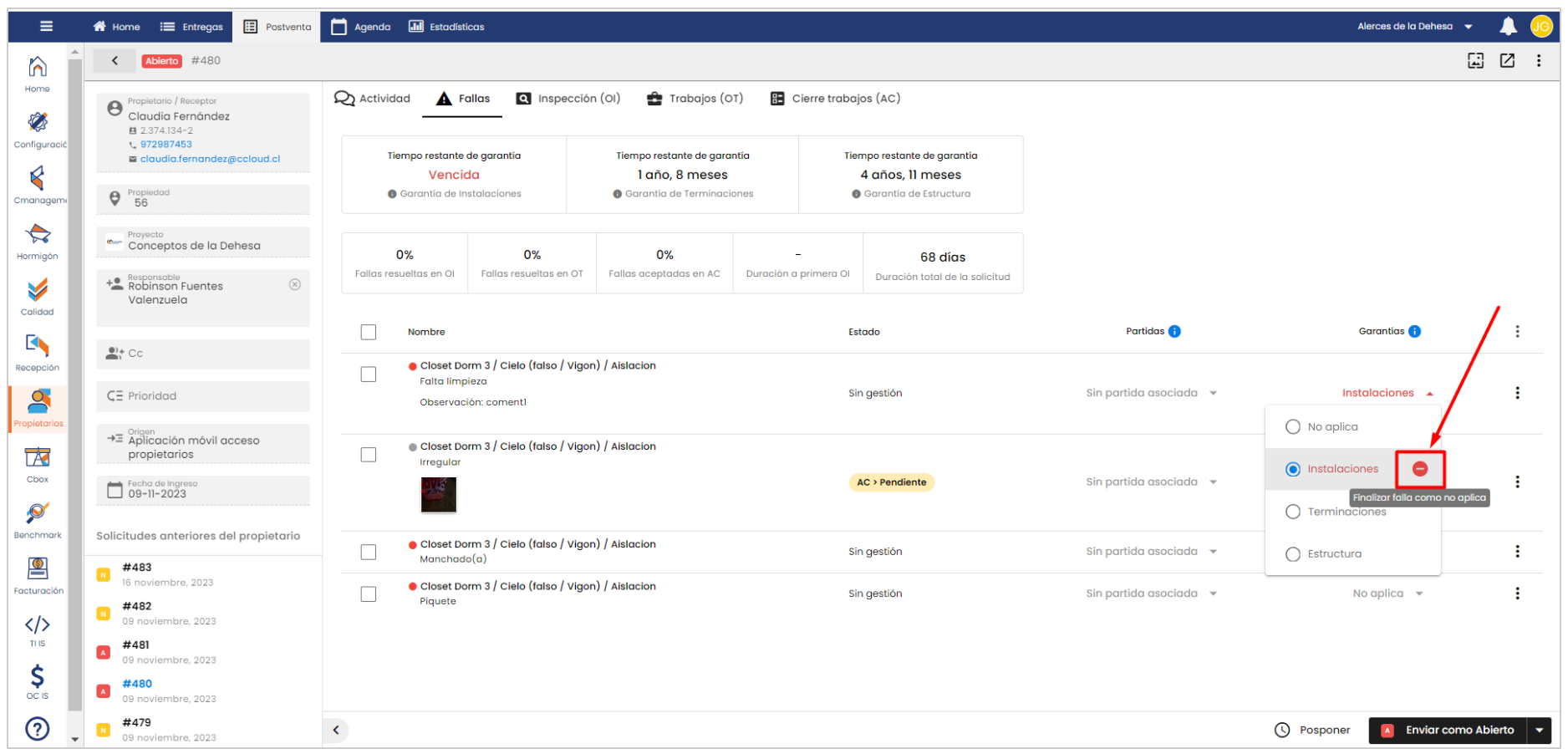The image size is (1568, 754).
Task: Open request in new window icon
Action: coord(1507,60)
